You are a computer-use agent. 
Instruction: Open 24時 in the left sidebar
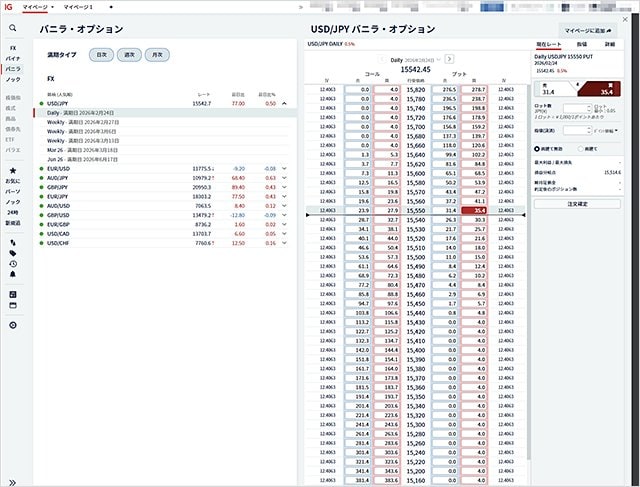tap(13, 212)
